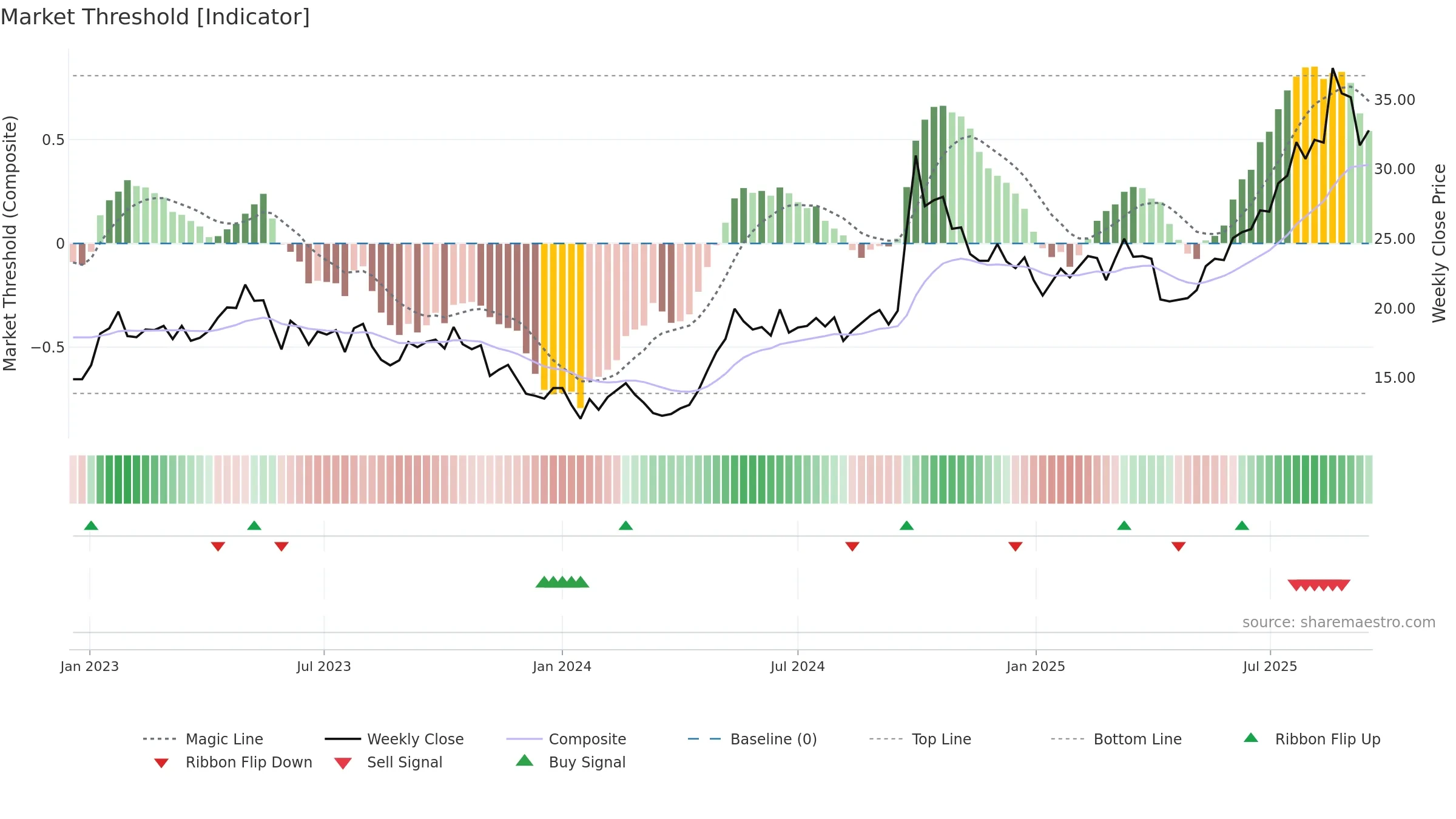Viewport: 1456px width, 819px height.
Task: Click the ribbon flip down marker just before January 2025
Action: (x=1016, y=547)
